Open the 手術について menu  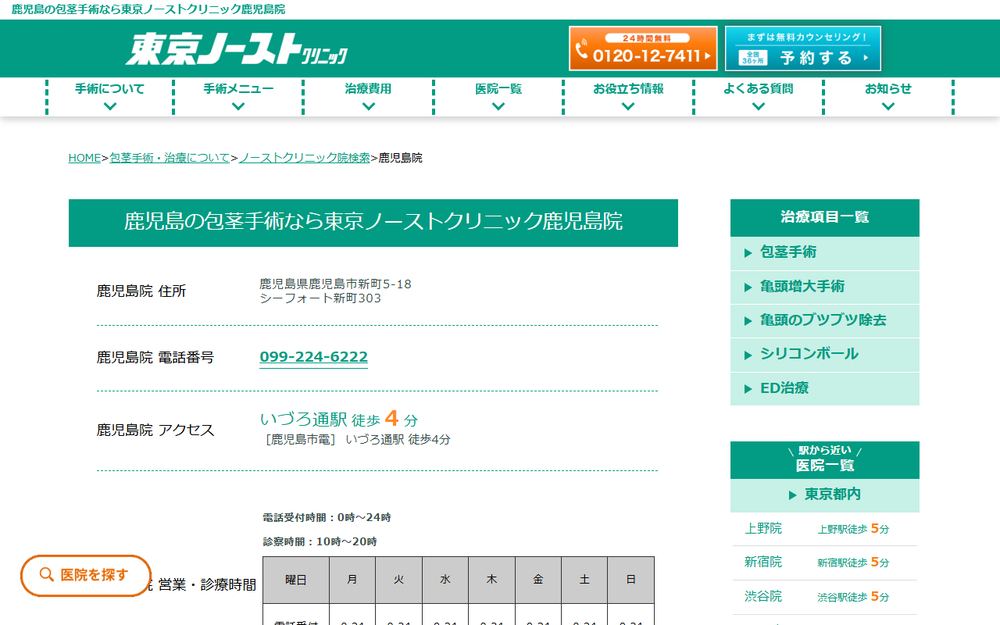coord(110,89)
